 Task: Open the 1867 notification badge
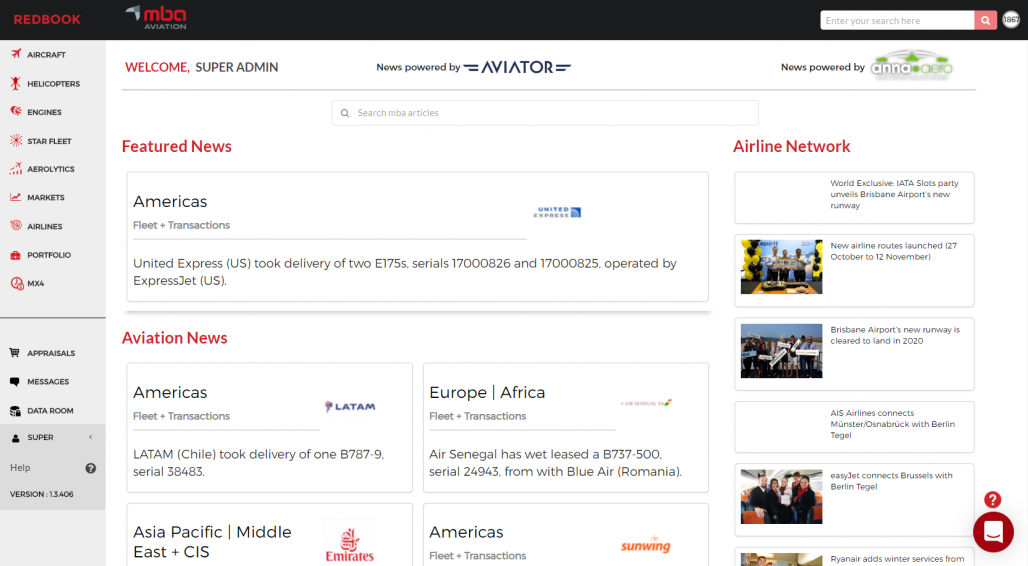click(1011, 20)
